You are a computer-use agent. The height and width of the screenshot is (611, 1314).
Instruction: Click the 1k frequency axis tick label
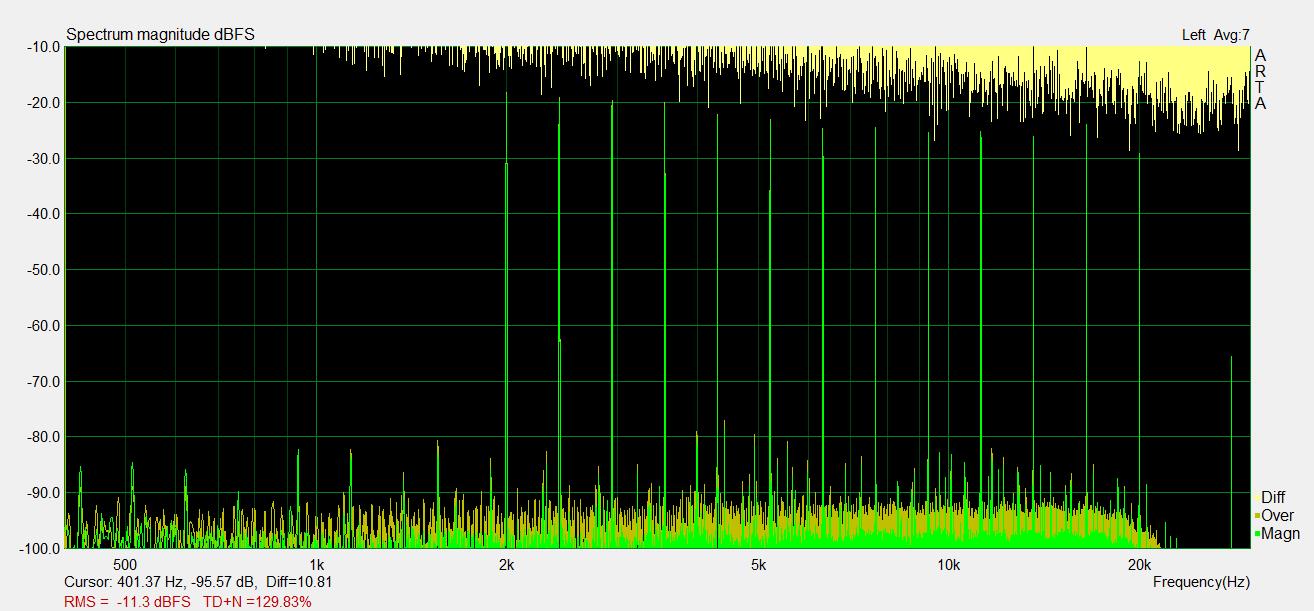click(316, 564)
